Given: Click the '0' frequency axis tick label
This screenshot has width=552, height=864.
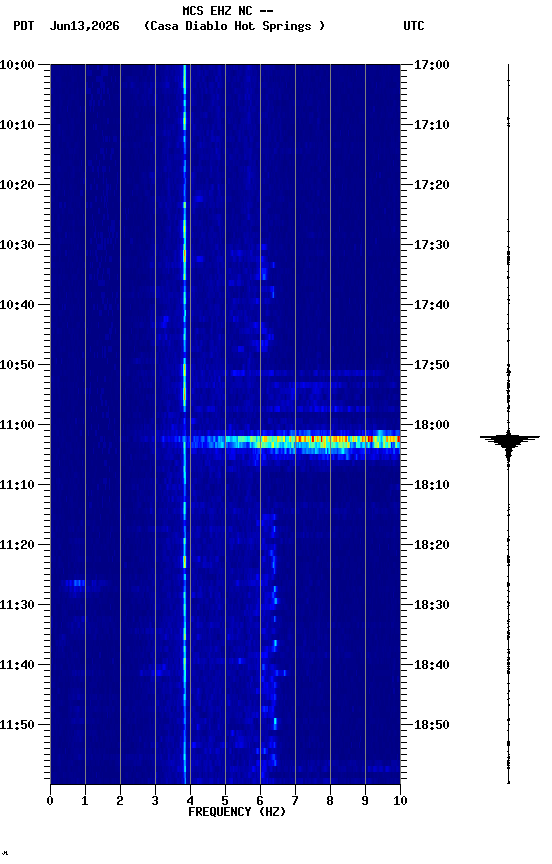Looking at the screenshot, I should (50, 801).
